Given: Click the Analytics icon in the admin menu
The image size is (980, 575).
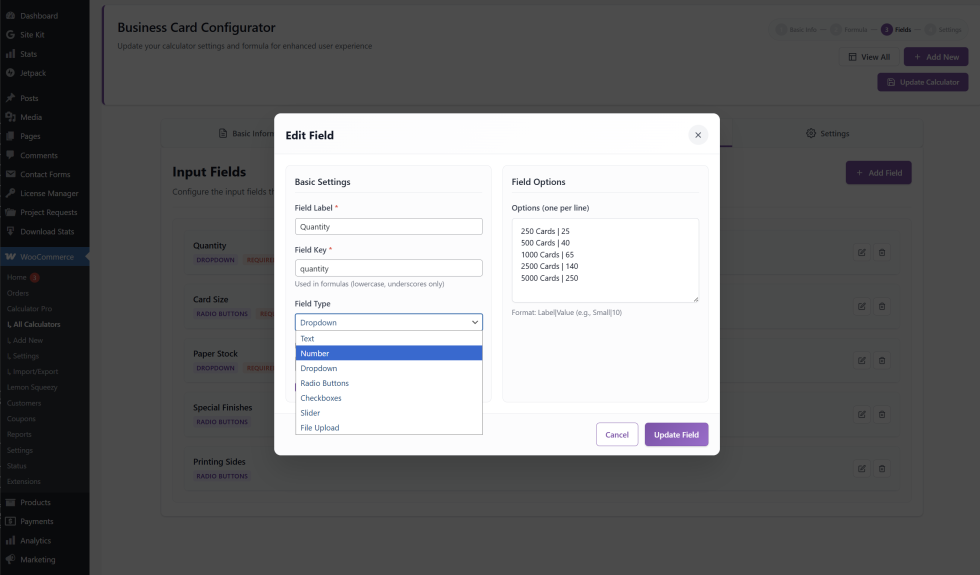Looking at the screenshot, I should coord(10,541).
